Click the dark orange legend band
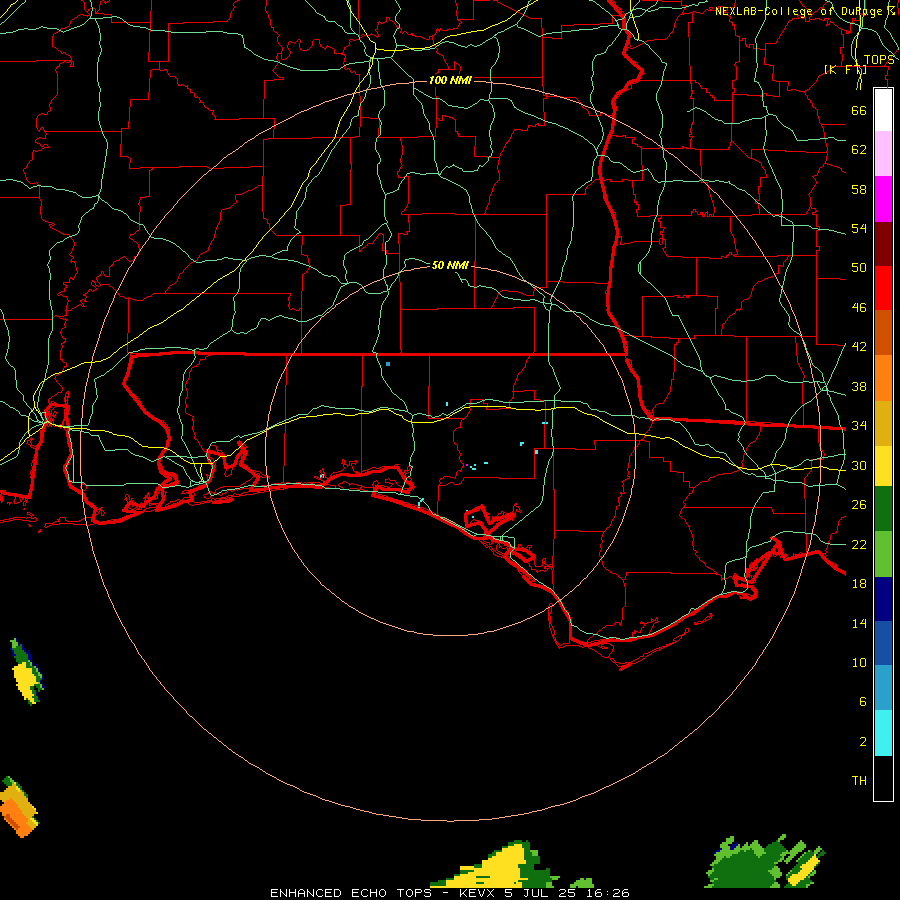This screenshot has width=900, height=900. tap(883, 332)
